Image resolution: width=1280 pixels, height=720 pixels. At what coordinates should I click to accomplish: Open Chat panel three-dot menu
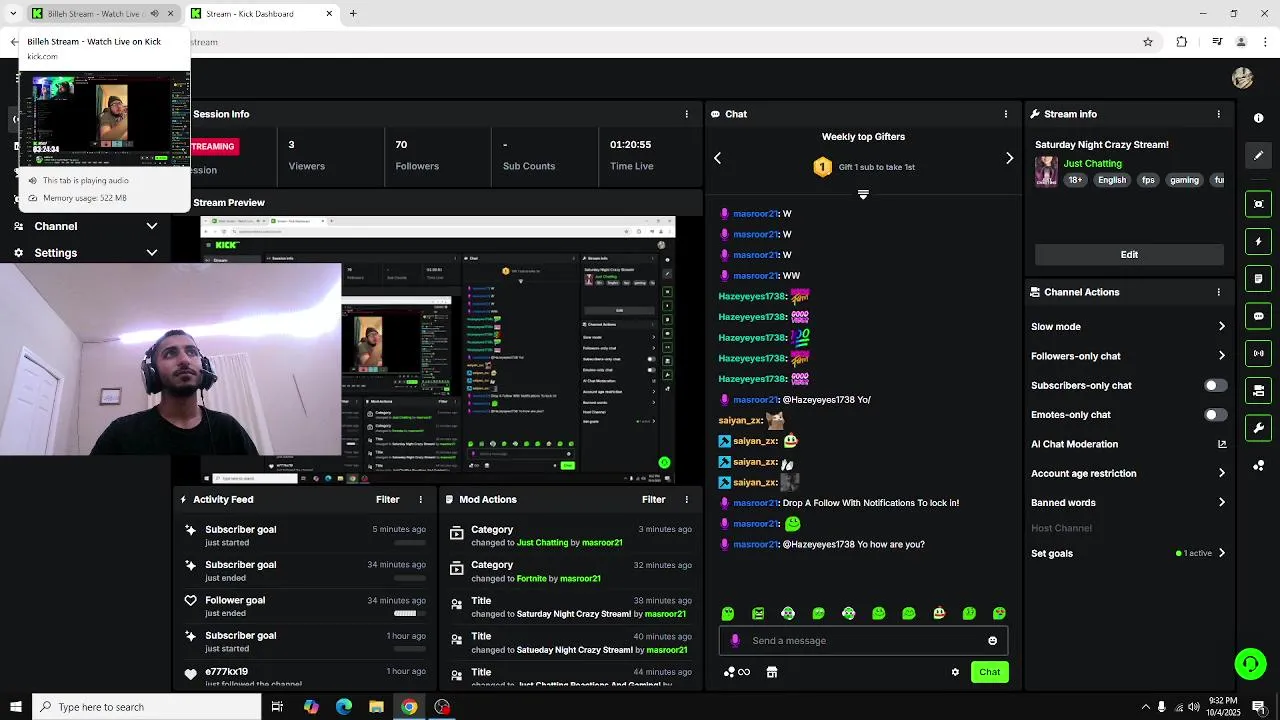(1006, 114)
